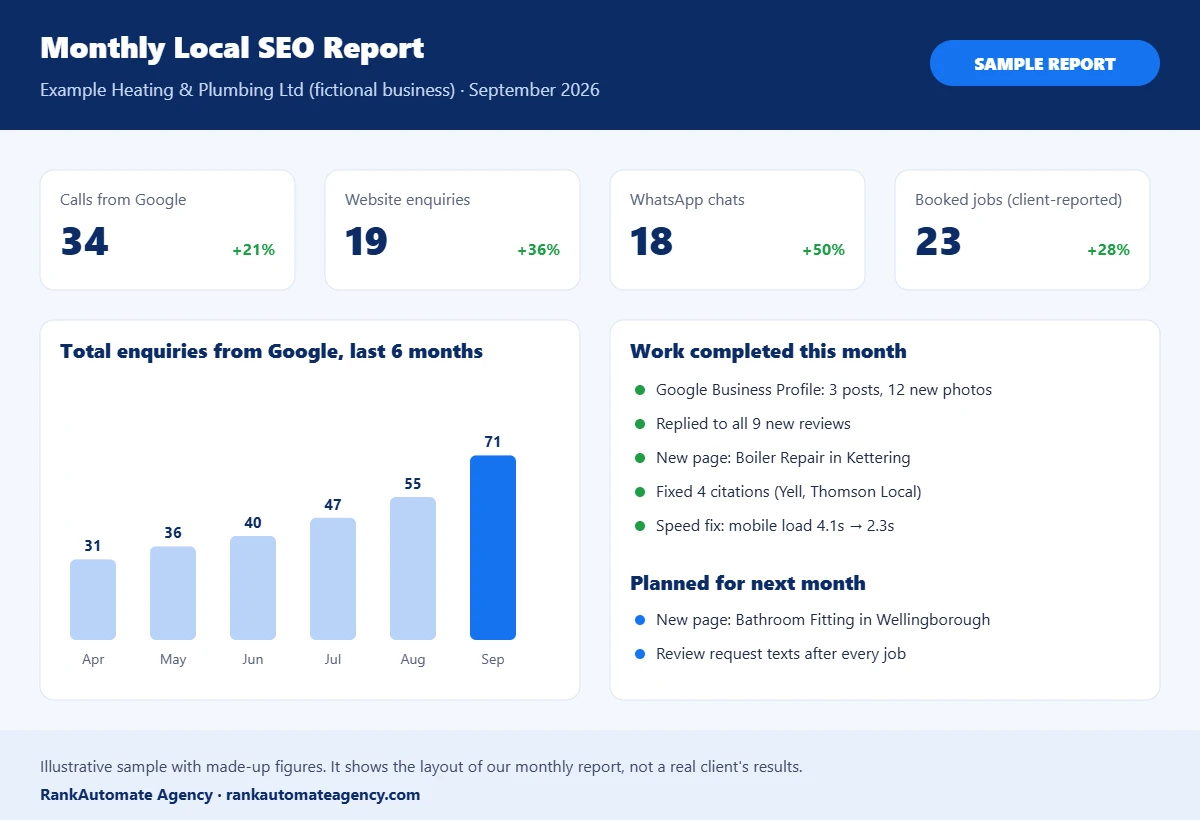The height and width of the screenshot is (820, 1200).
Task: Select the Jul bar in the chart
Action: (333, 579)
